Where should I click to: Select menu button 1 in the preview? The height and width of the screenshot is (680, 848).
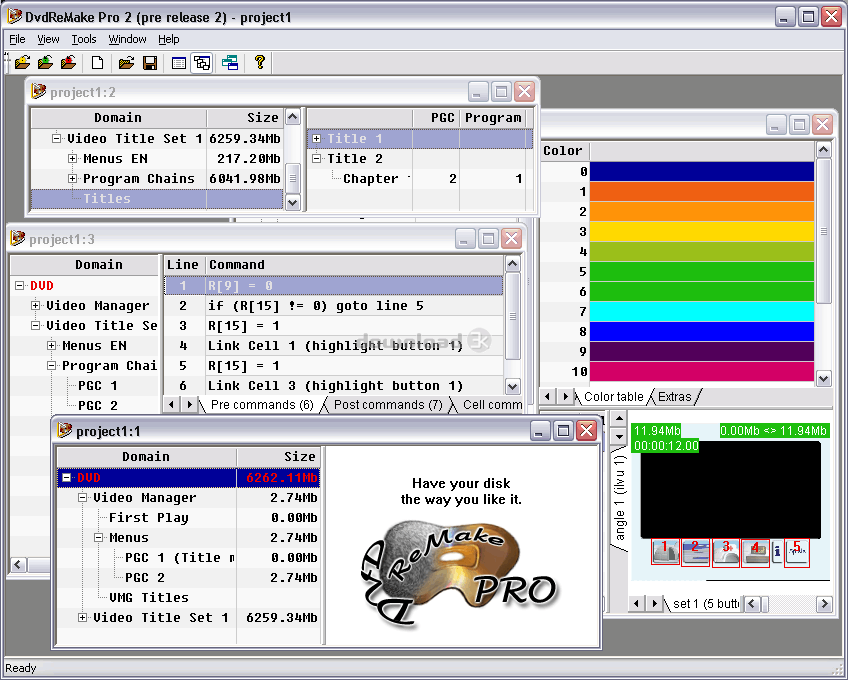[x=665, y=552]
